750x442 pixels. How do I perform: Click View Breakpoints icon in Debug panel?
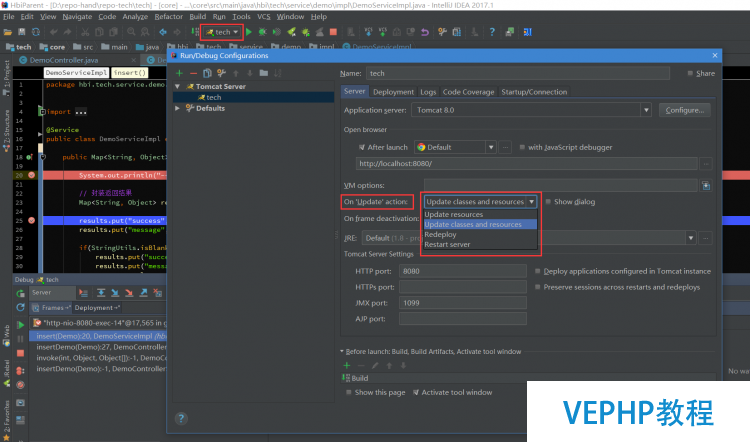(21, 371)
